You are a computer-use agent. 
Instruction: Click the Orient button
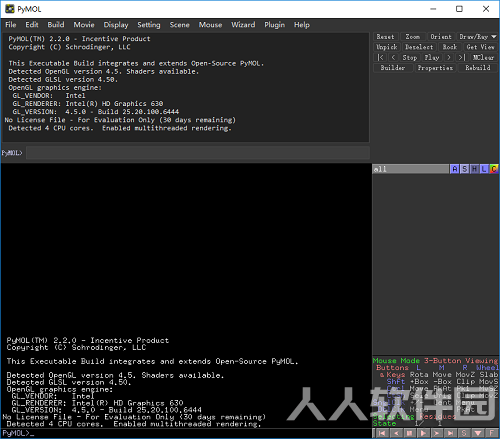441,37
